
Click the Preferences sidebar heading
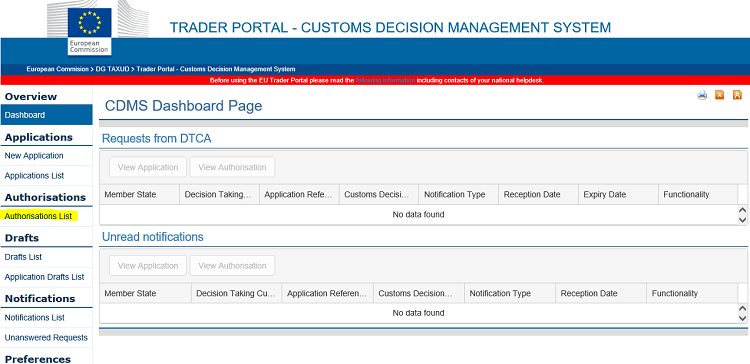click(x=37, y=359)
